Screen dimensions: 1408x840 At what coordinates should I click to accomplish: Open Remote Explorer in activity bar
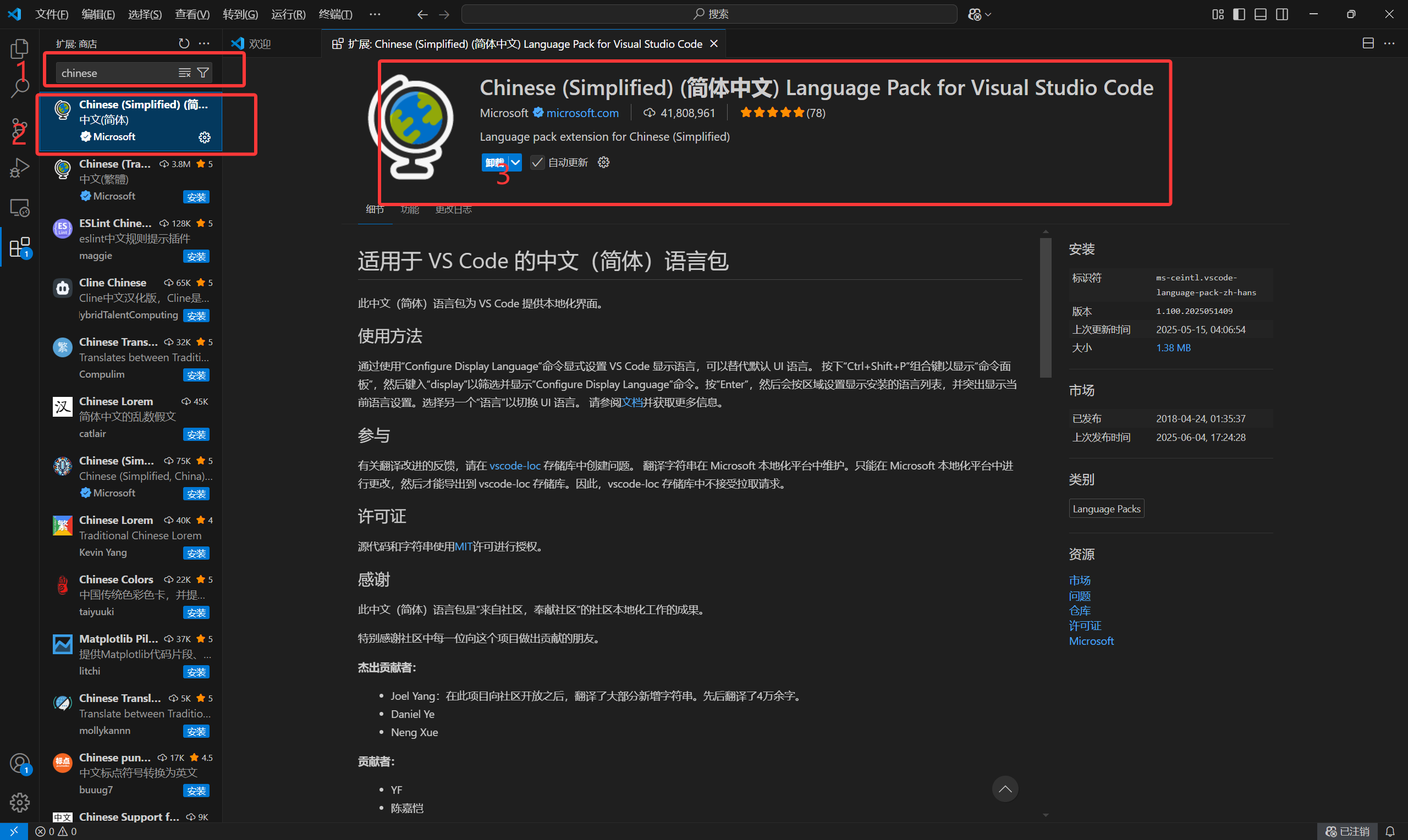(x=19, y=208)
